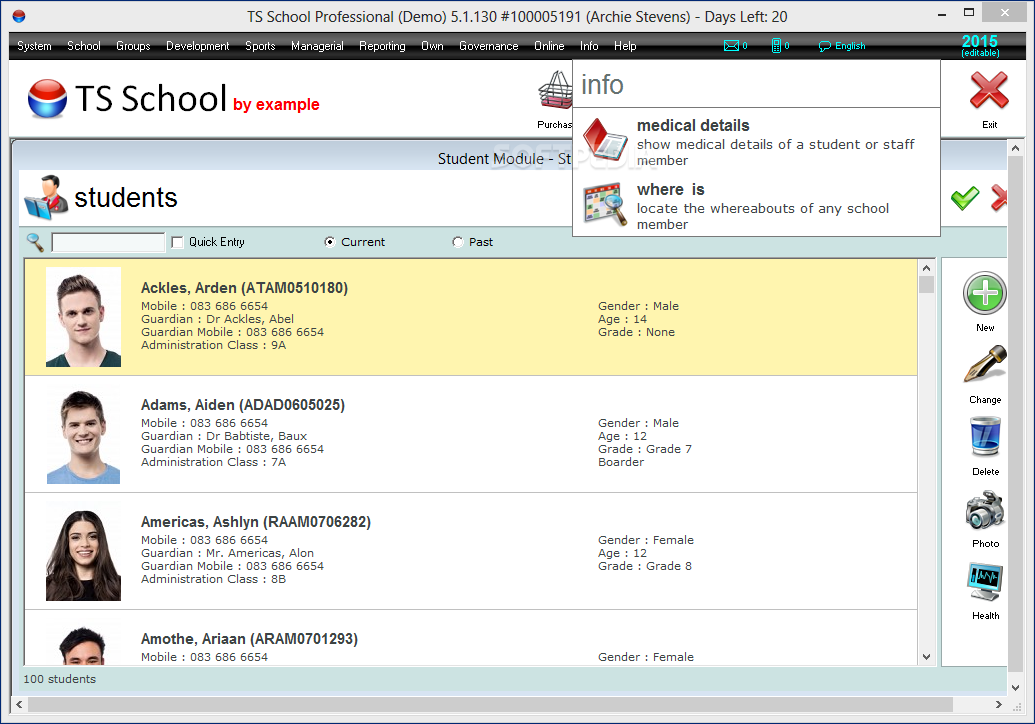The width and height of the screenshot is (1035, 724).
Task: Click the where is magnifier icon
Action: pos(605,205)
